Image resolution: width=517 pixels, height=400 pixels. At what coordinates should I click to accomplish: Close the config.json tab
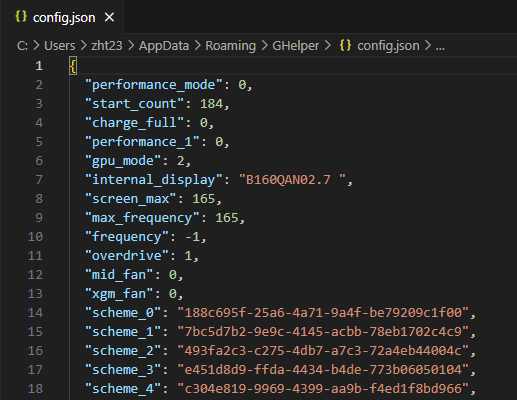[x=109, y=17]
